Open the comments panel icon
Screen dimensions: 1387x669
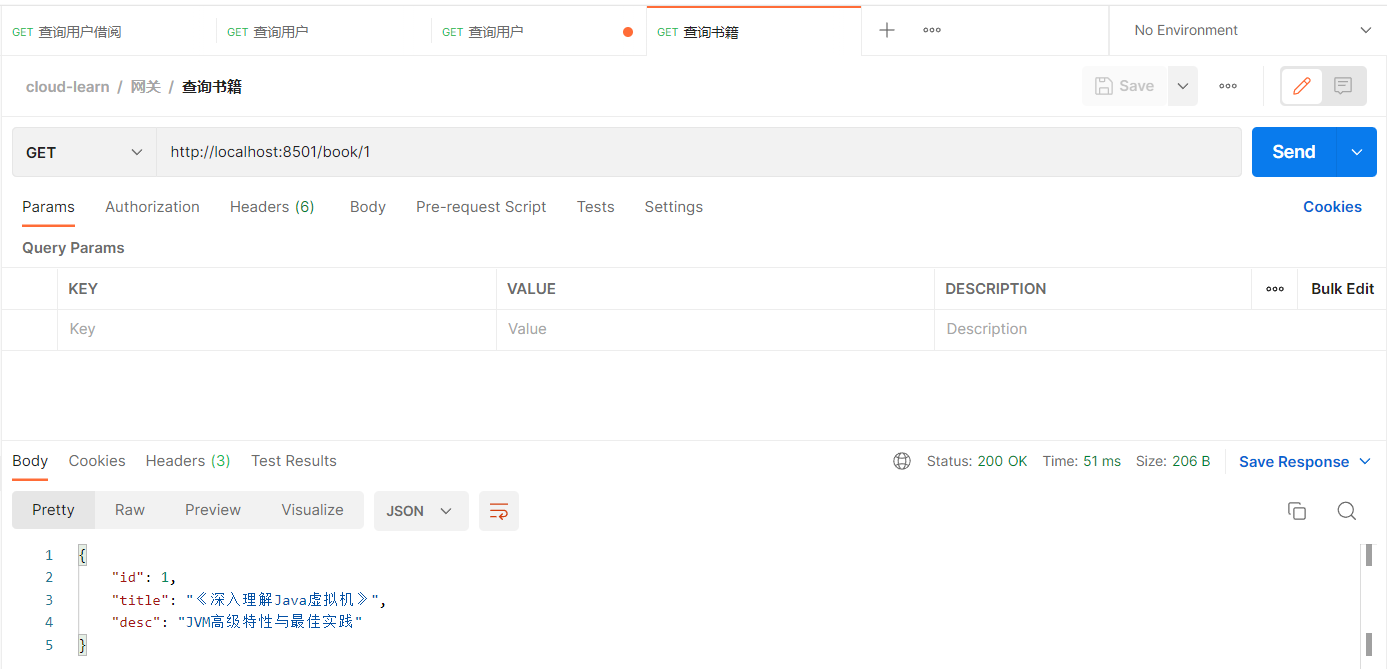coord(1343,86)
